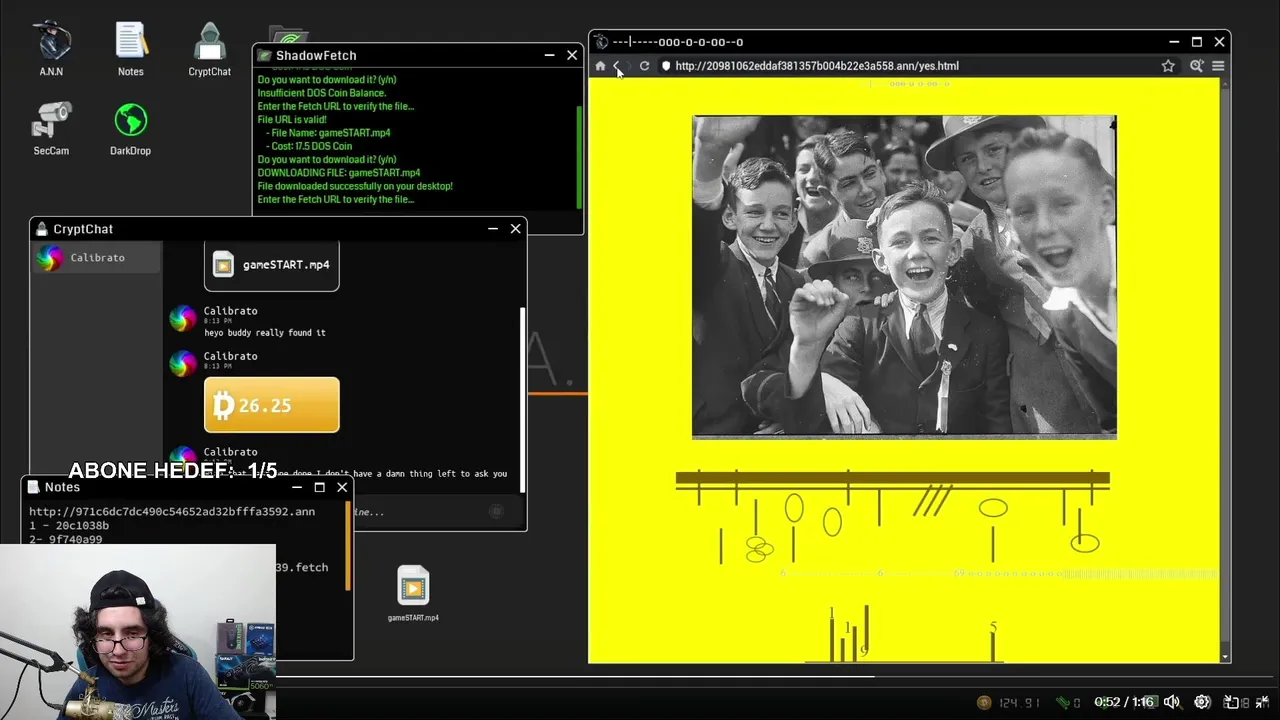Click 'File Name: gameSTART.mp4' in ShadowFetch

(328, 132)
